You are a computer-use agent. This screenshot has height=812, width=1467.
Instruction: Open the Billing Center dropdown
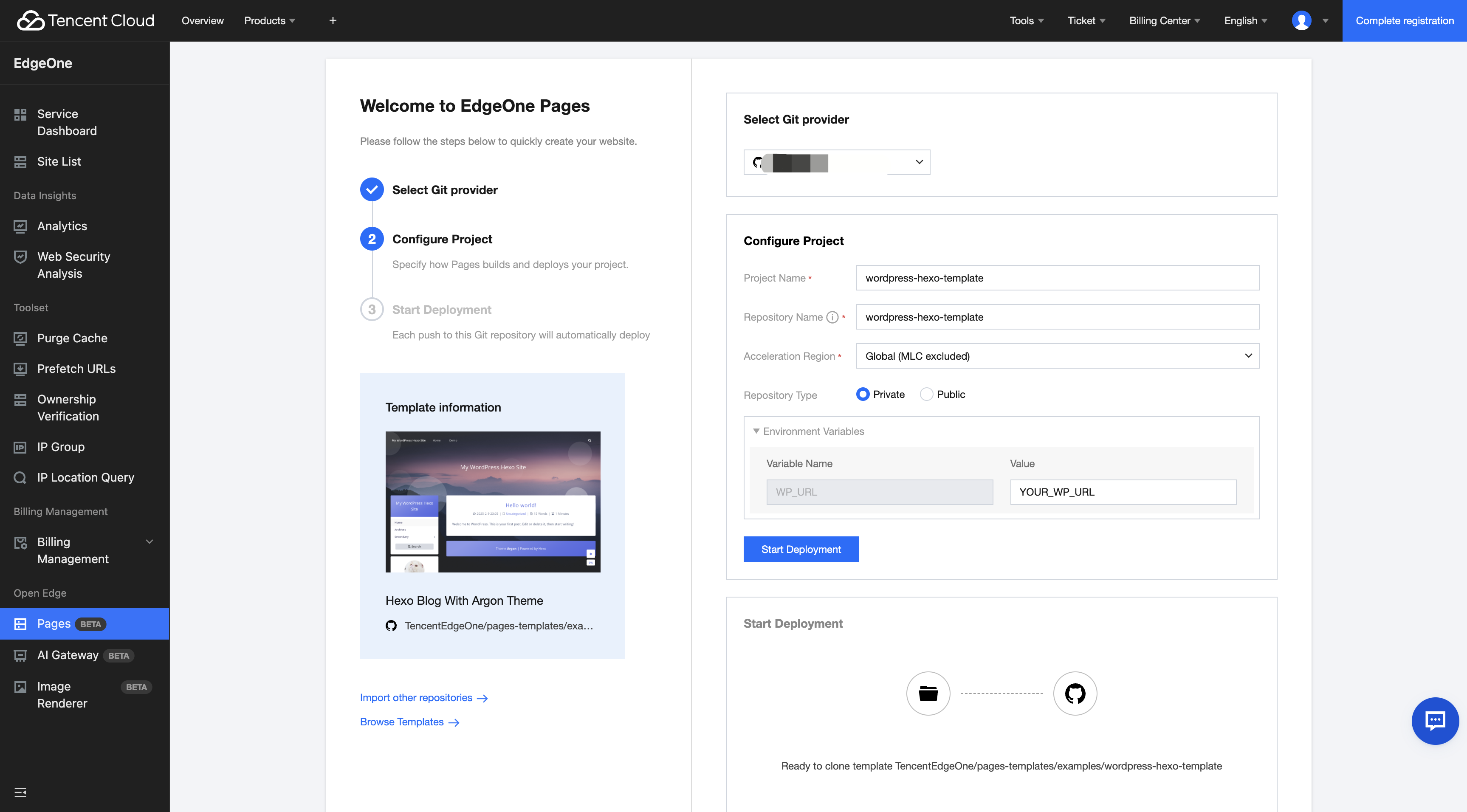[x=1165, y=20]
